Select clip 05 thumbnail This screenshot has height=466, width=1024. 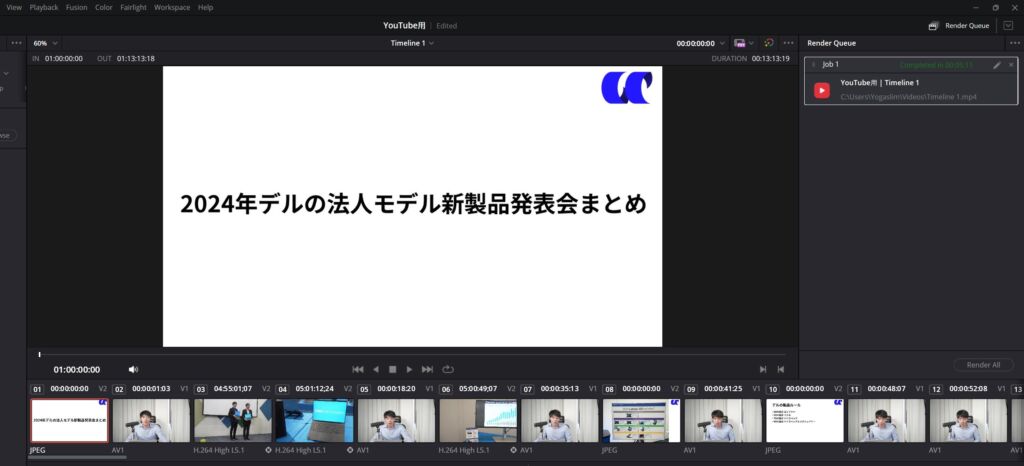click(x=396, y=420)
